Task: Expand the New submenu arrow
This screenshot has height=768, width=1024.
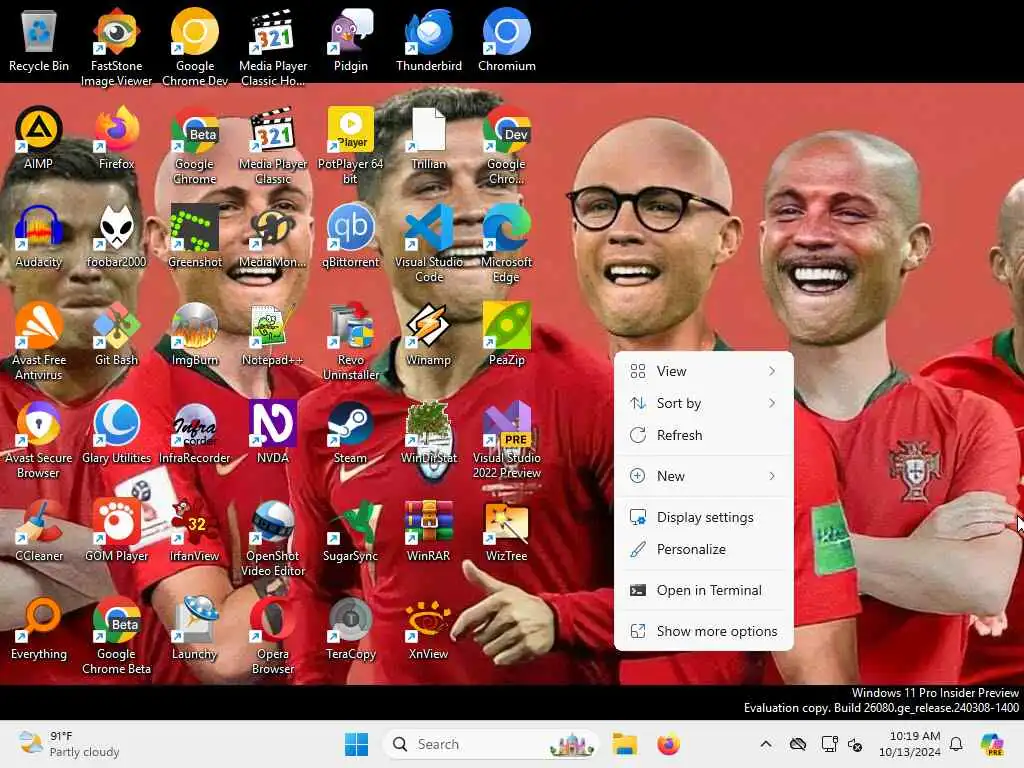Action: [x=772, y=475]
